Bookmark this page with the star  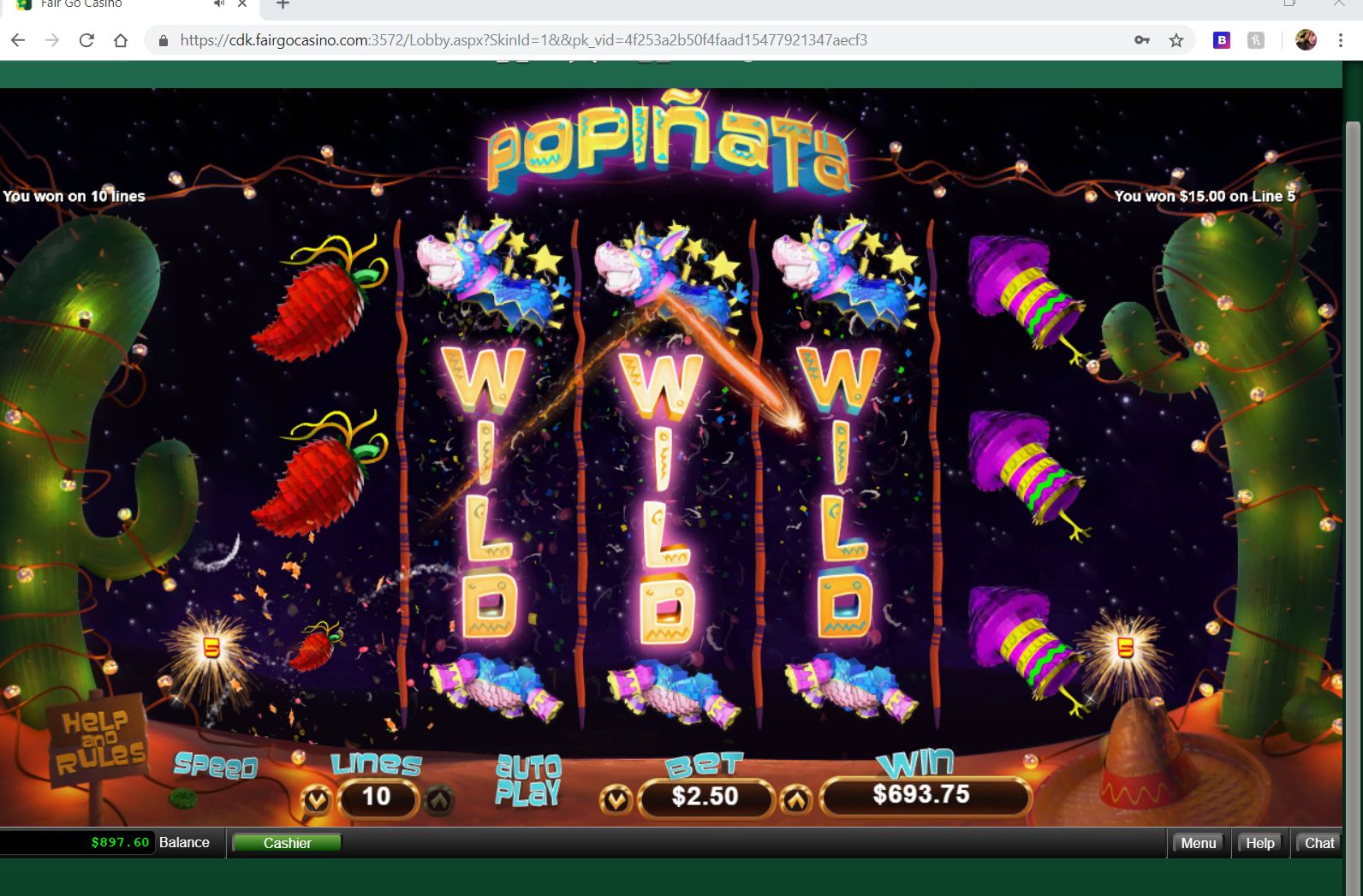point(1176,40)
